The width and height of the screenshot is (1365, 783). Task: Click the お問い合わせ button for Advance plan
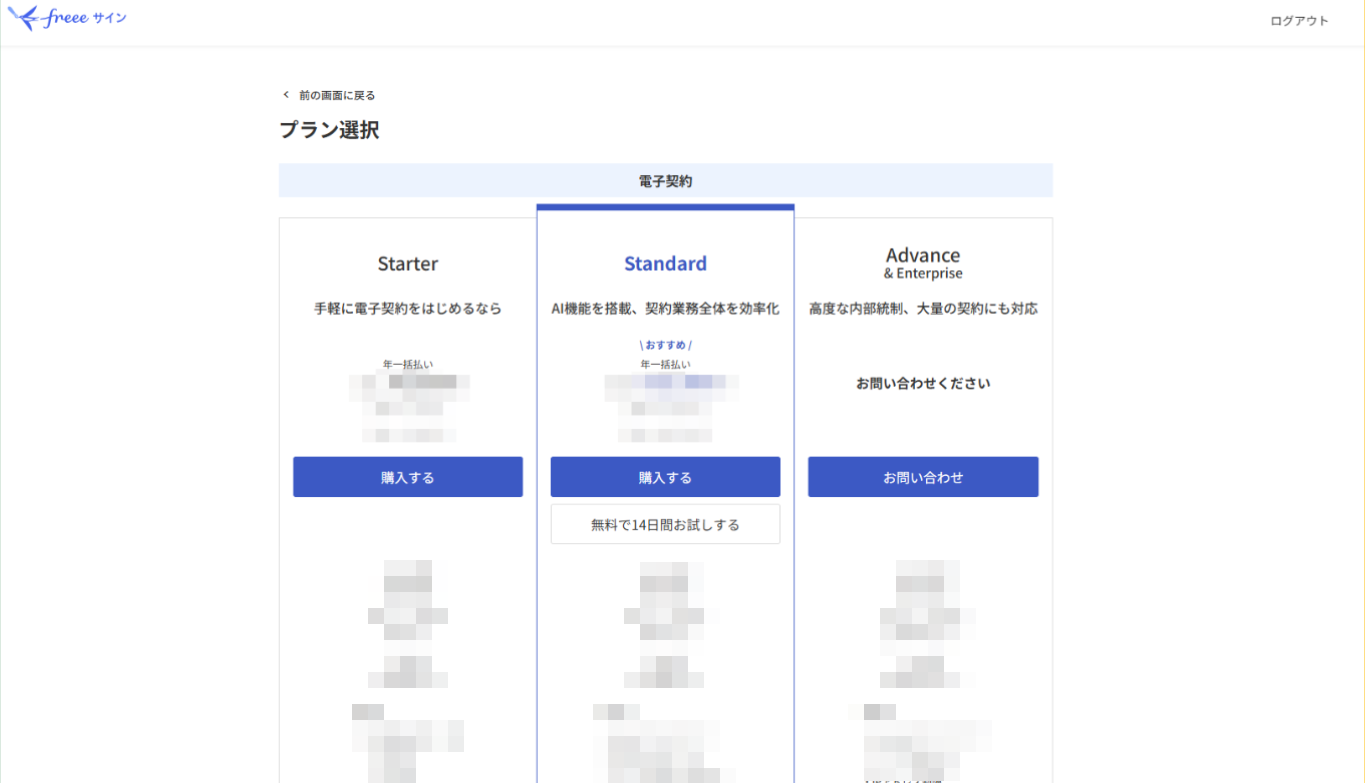[923, 477]
